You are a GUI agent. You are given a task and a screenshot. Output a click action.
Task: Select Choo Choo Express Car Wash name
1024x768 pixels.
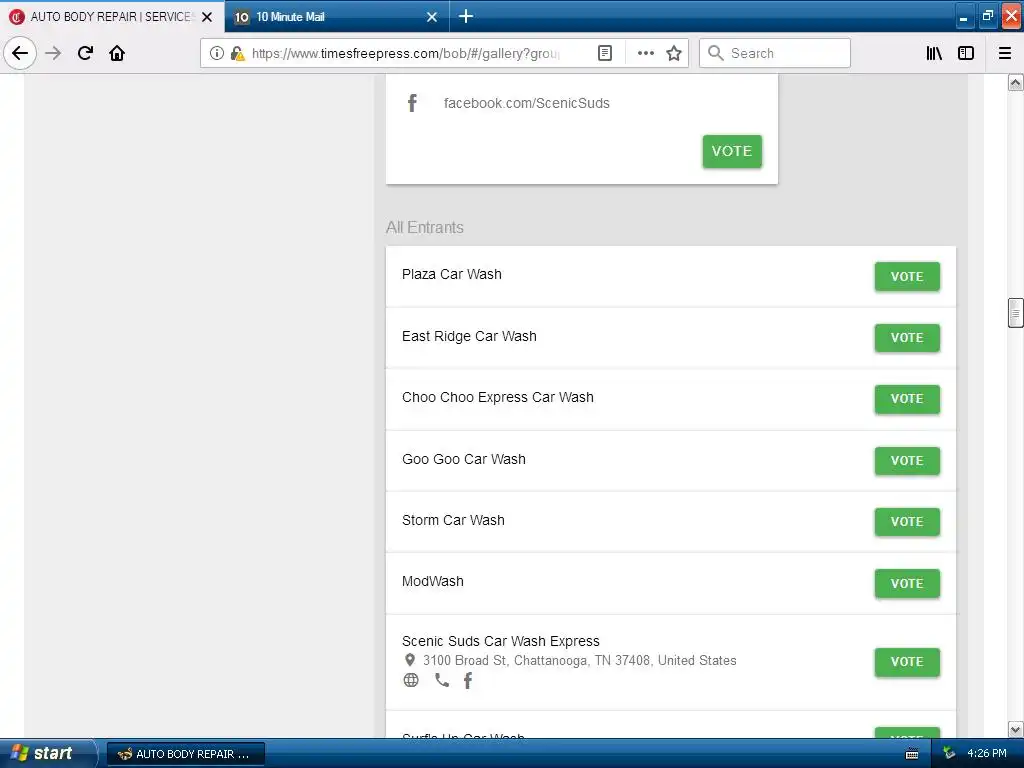[498, 398]
